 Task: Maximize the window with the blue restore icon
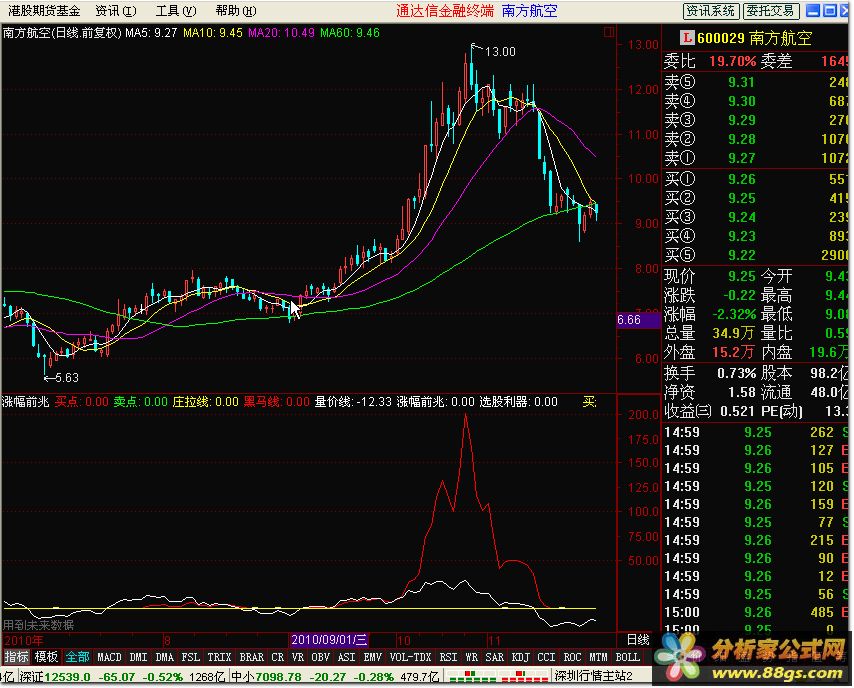coord(830,10)
